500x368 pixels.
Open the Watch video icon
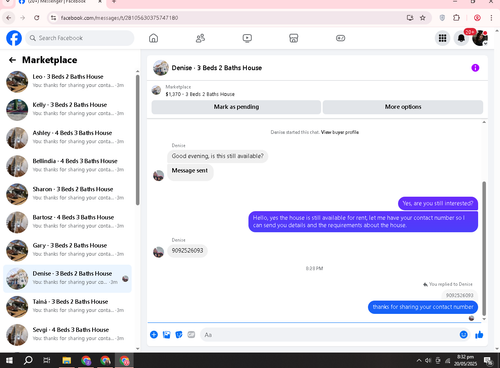[x=247, y=38]
